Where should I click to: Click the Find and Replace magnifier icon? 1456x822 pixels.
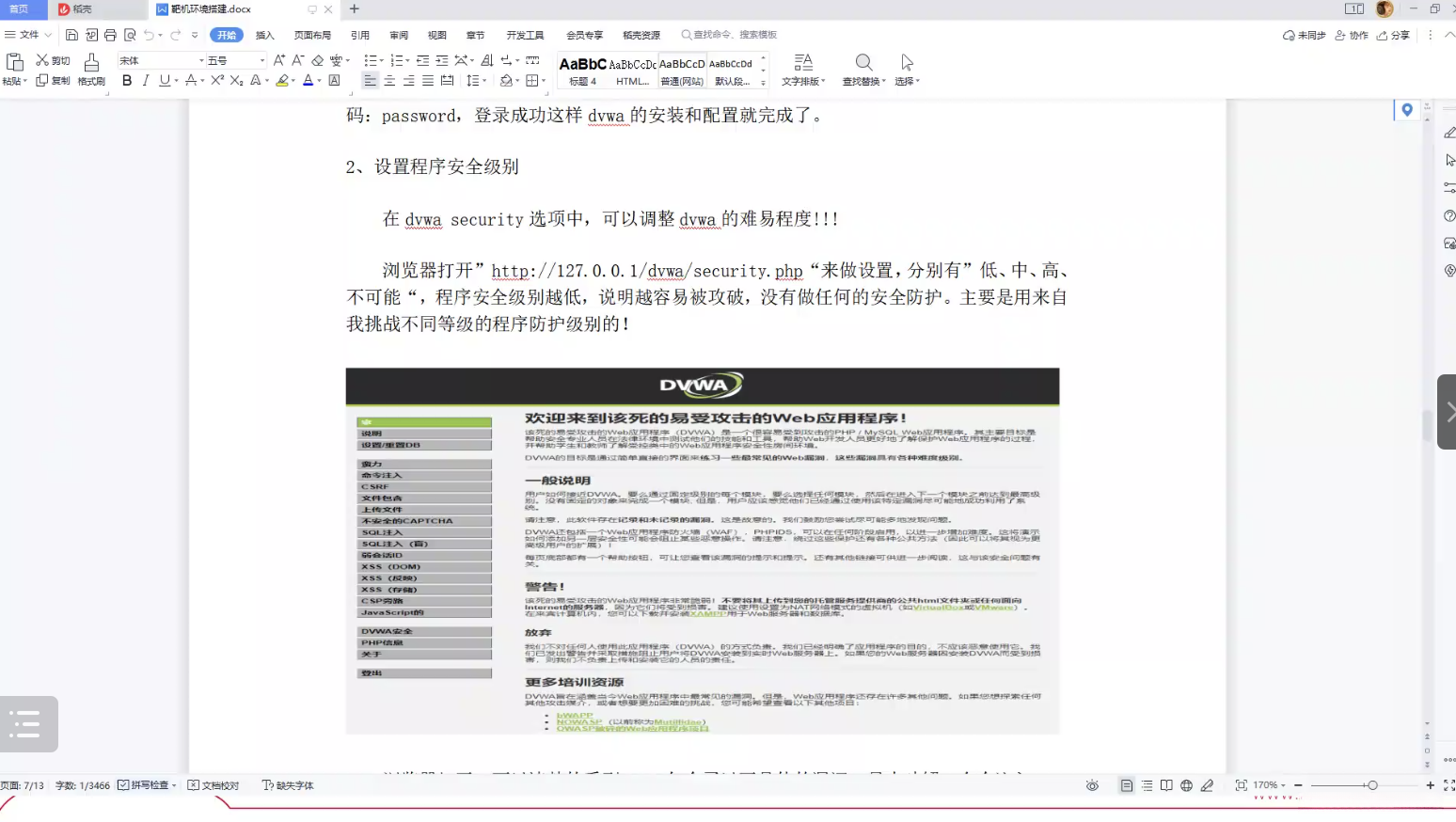[863, 62]
